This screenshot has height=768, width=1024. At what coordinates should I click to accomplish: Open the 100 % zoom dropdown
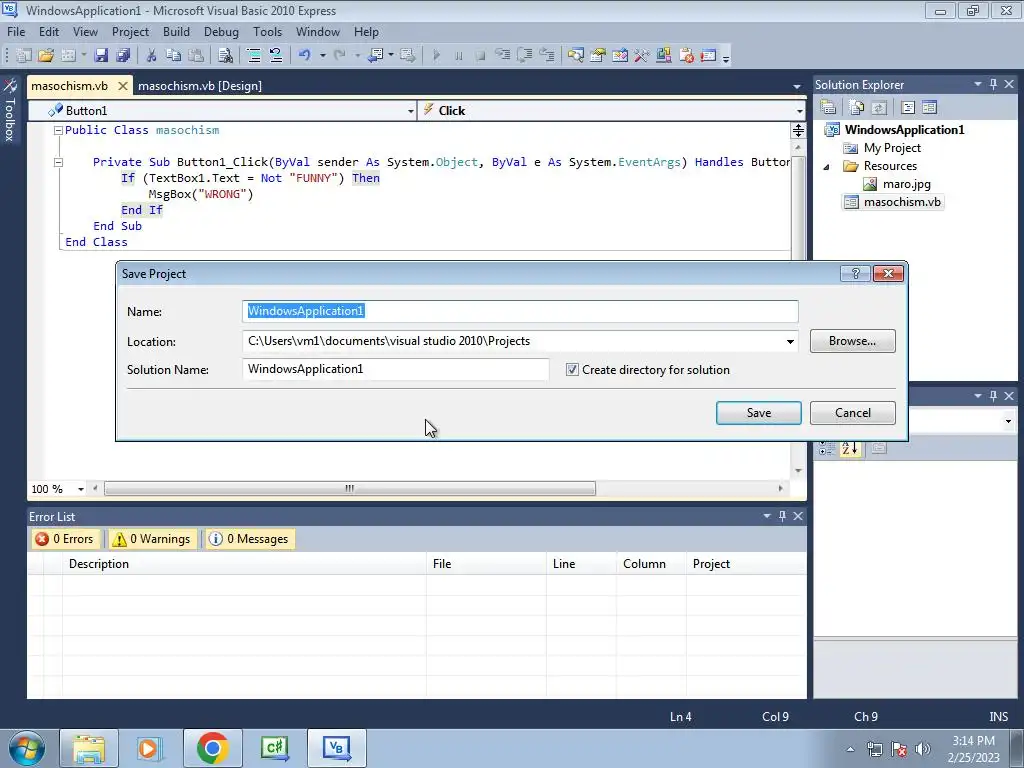(x=81, y=489)
